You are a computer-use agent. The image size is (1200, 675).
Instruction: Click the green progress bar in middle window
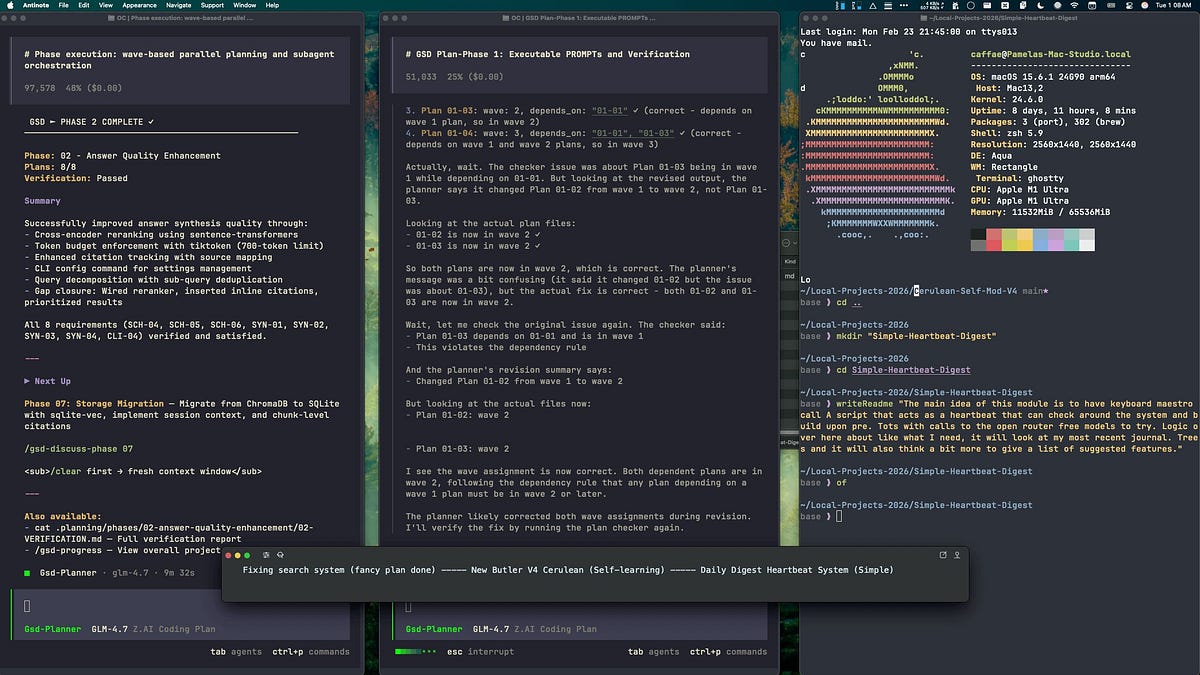click(x=415, y=652)
